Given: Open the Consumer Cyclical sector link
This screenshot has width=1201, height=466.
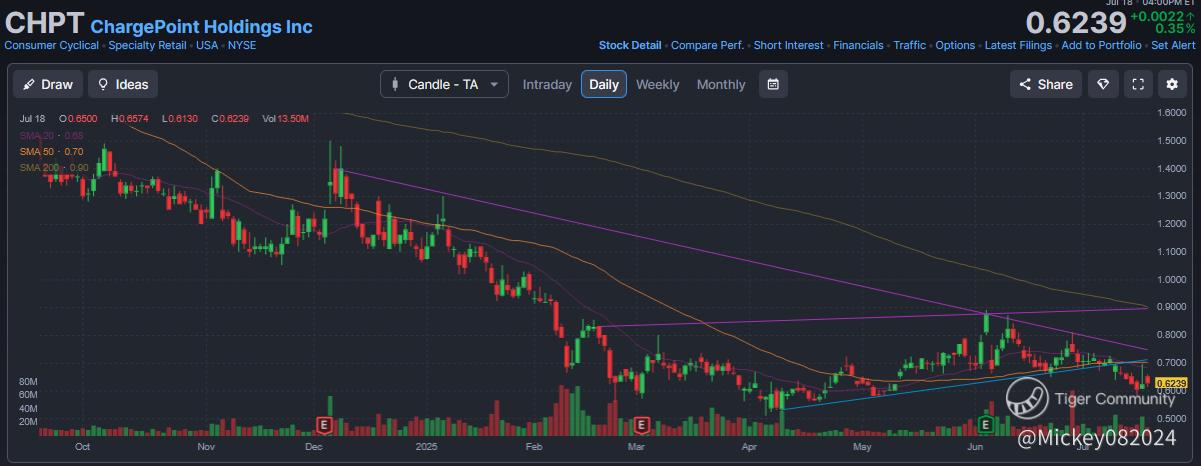Looking at the screenshot, I should click(x=52, y=45).
